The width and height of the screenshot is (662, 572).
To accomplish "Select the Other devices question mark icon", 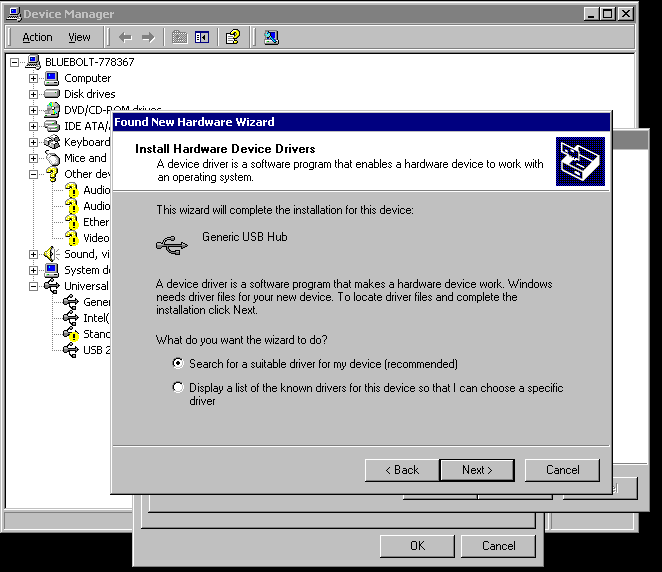I will 52,174.
